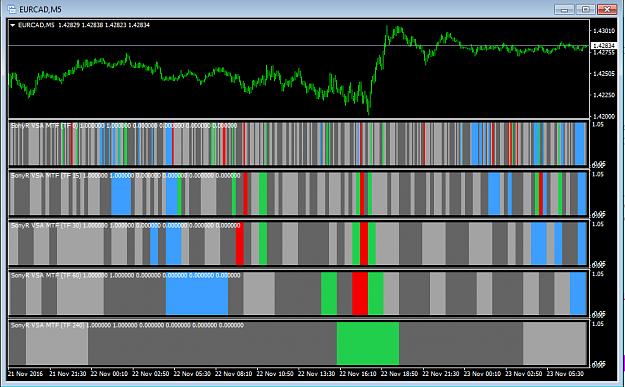The image size is (625, 387).
Task: Select the SonyR VSA MTF [TF 15] indicator label
Action: click(46, 175)
